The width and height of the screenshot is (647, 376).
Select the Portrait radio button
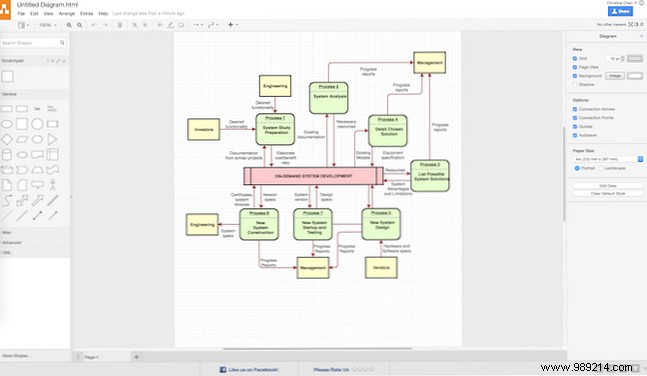point(577,168)
